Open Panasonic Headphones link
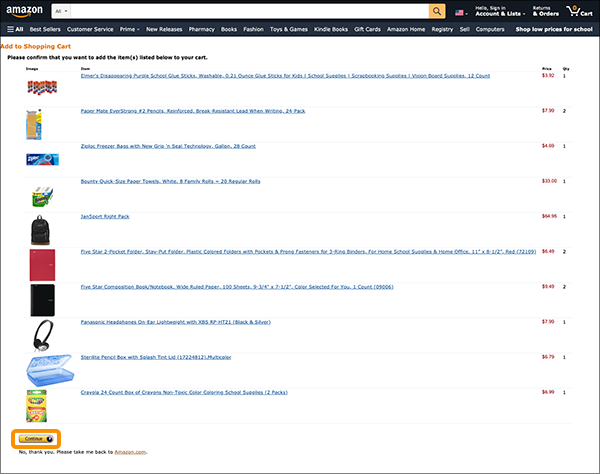 (x=176, y=322)
